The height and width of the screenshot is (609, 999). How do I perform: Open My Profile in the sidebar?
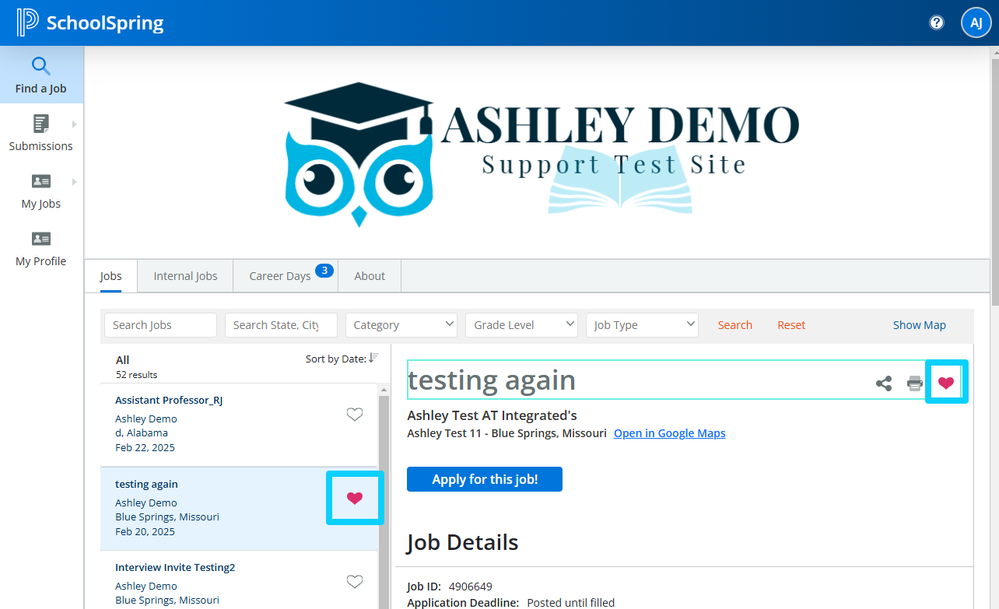[41, 247]
